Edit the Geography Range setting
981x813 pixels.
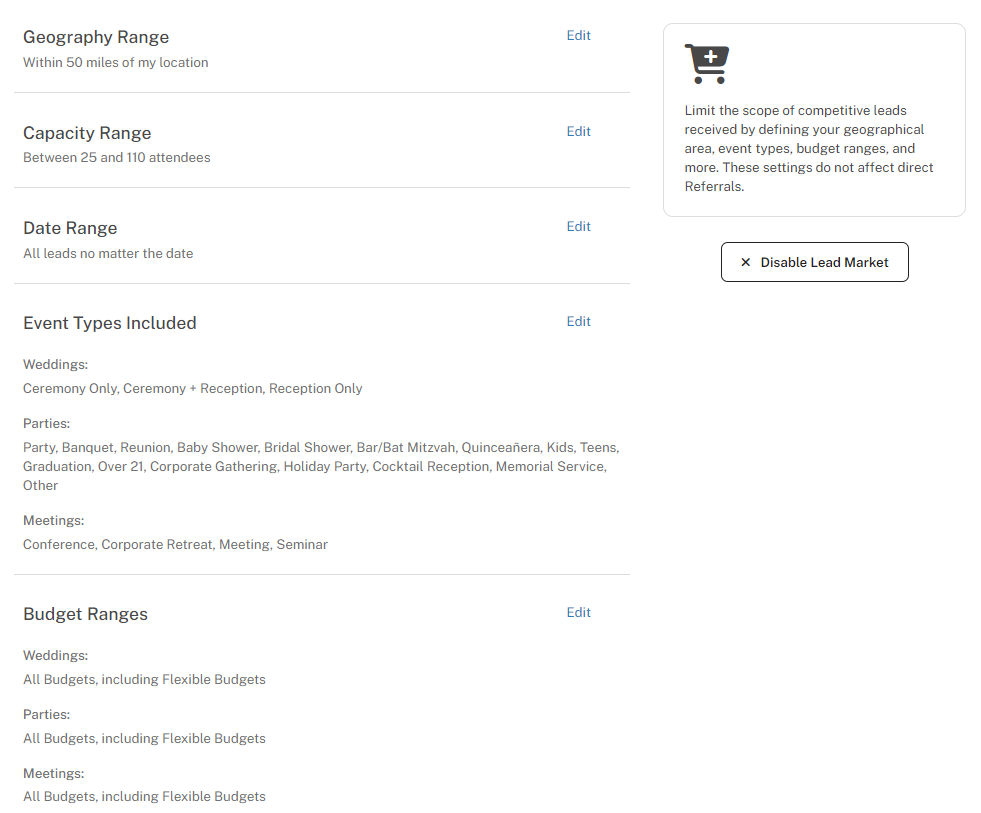point(578,36)
